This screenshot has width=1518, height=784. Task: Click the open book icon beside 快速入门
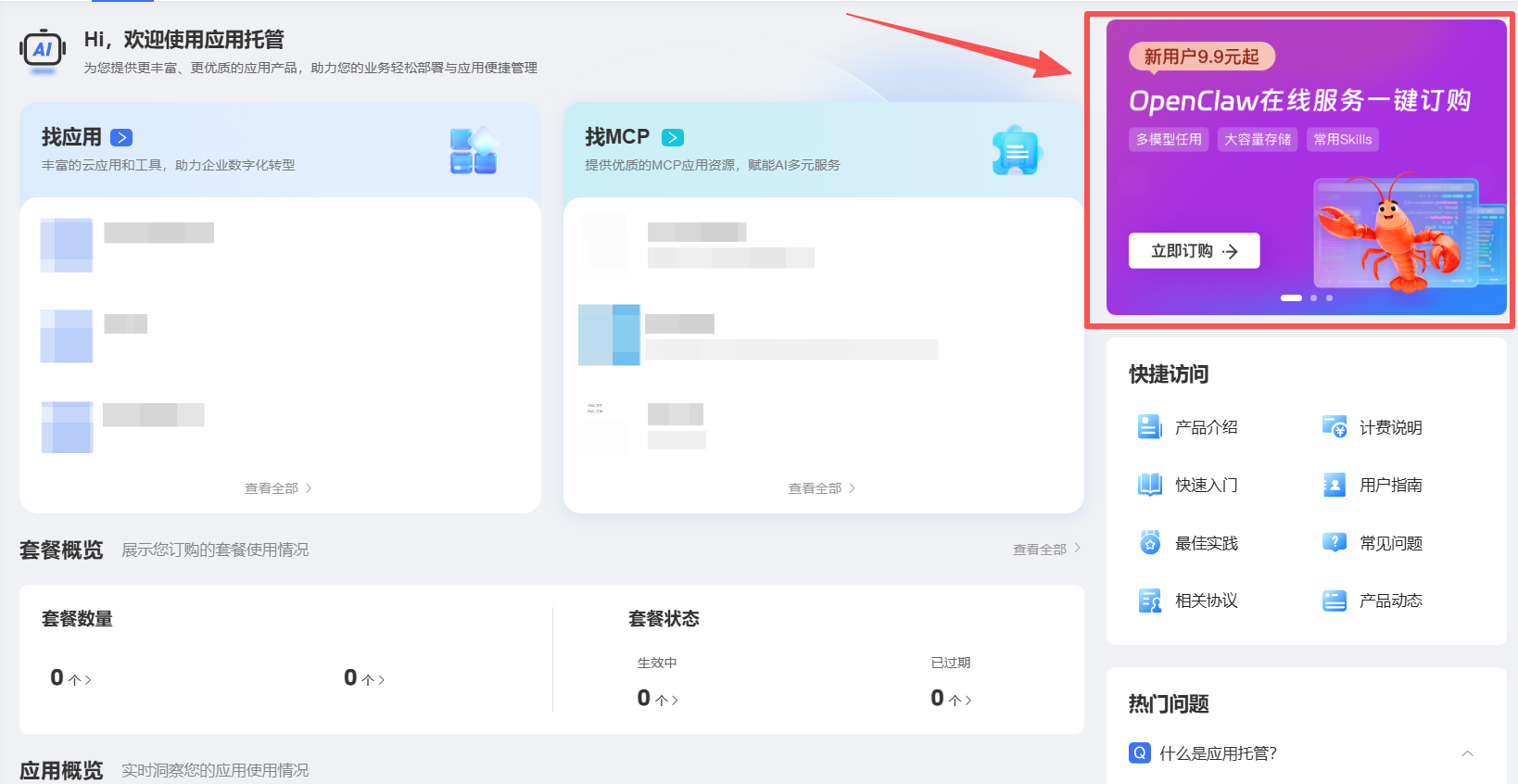1149,485
